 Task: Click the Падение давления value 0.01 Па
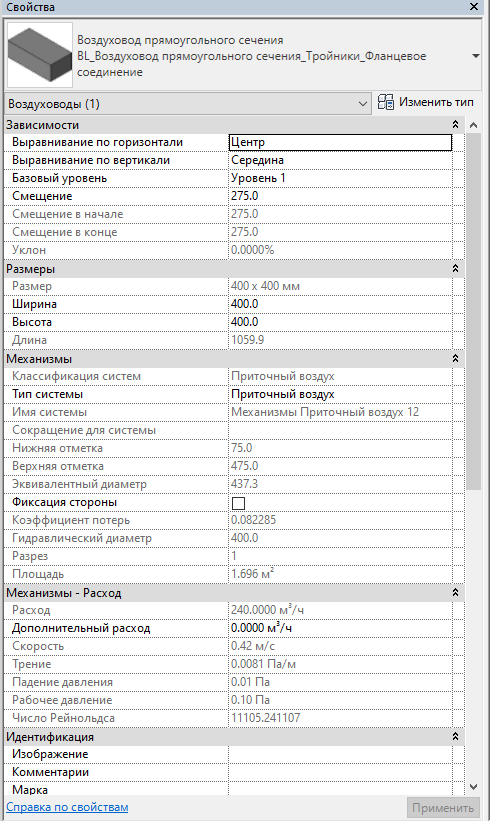tap(250, 682)
